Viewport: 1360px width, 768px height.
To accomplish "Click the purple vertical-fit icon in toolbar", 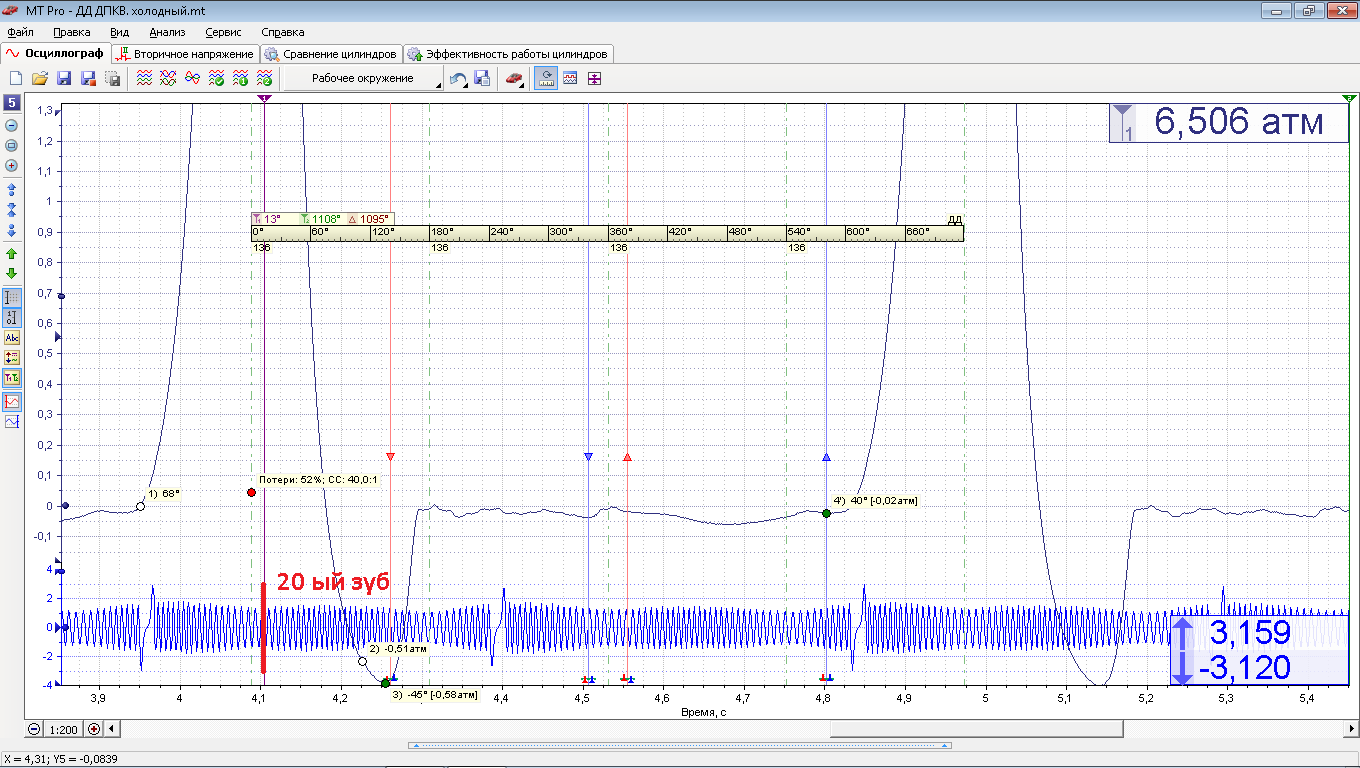I will (595, 78).
